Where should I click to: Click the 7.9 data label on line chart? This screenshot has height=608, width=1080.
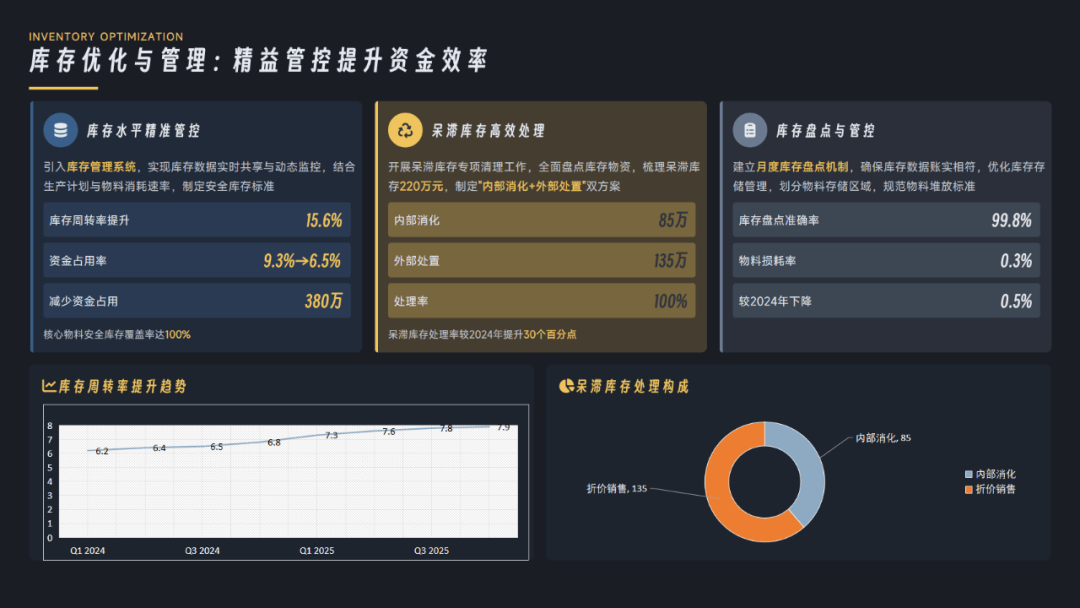503,428
